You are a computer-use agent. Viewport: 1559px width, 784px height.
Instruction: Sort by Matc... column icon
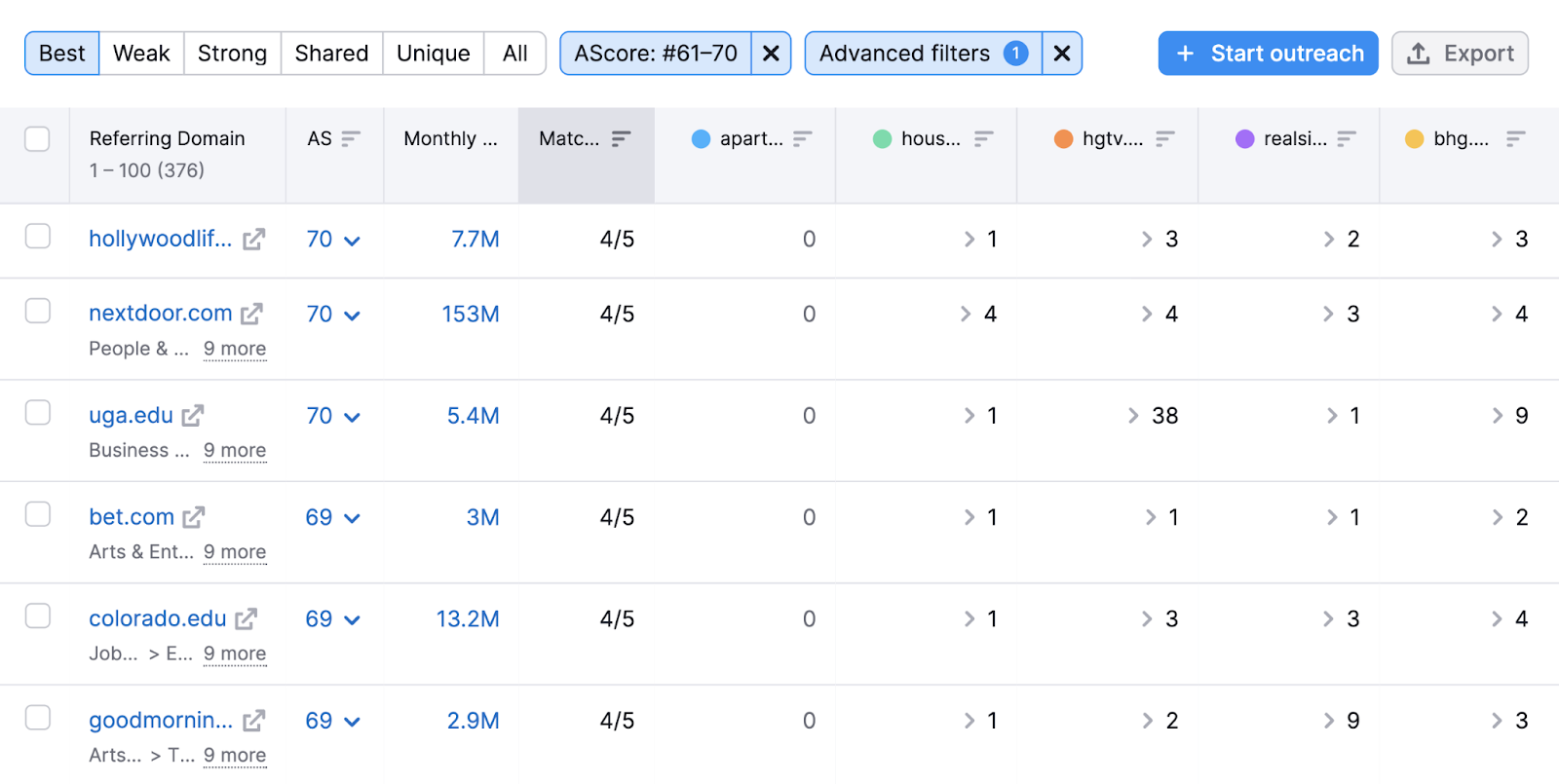coord(621,138)
